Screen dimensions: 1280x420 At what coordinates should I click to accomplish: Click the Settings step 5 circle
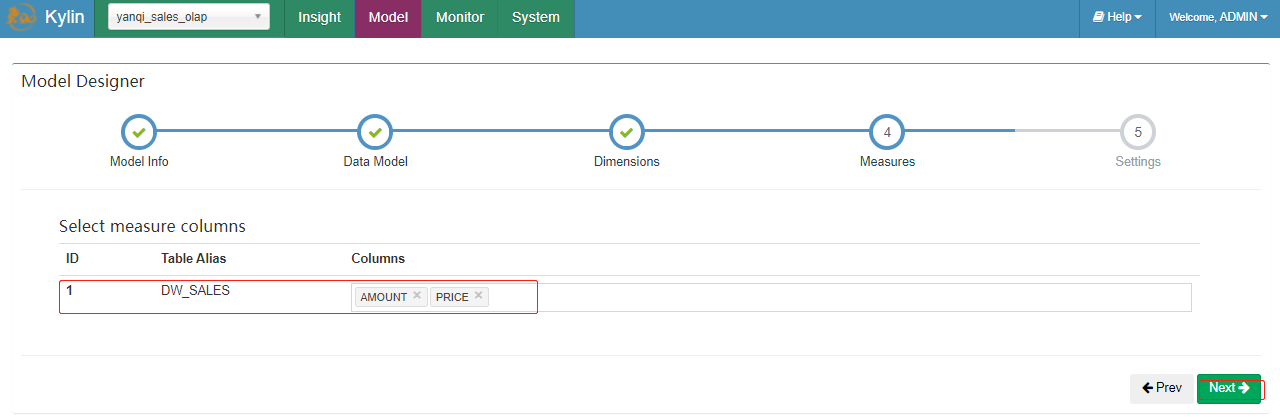[x=1138, y=132]
